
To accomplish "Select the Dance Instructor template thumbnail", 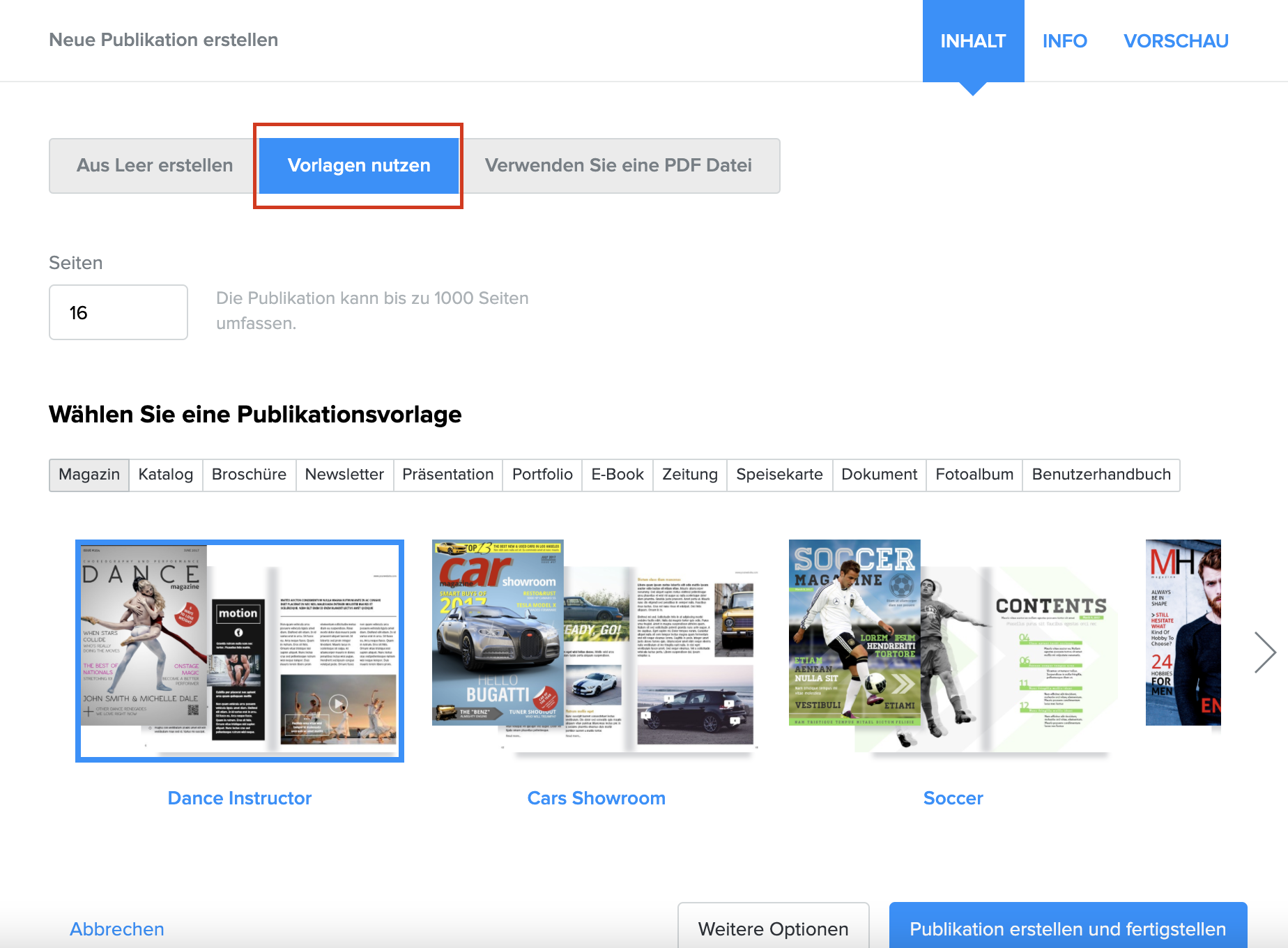I will point(240,650).
